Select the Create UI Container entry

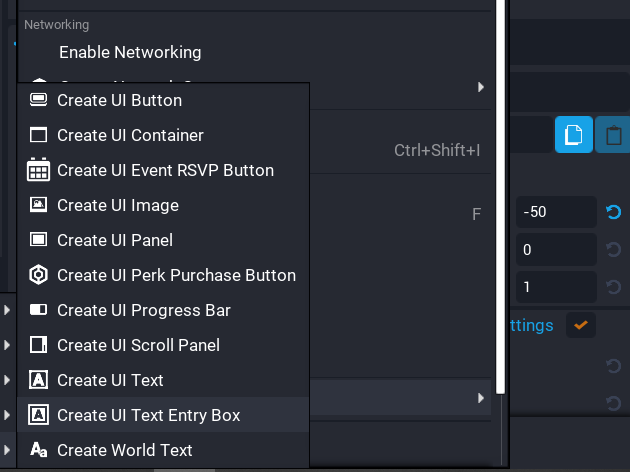click(x=130, y=135)
